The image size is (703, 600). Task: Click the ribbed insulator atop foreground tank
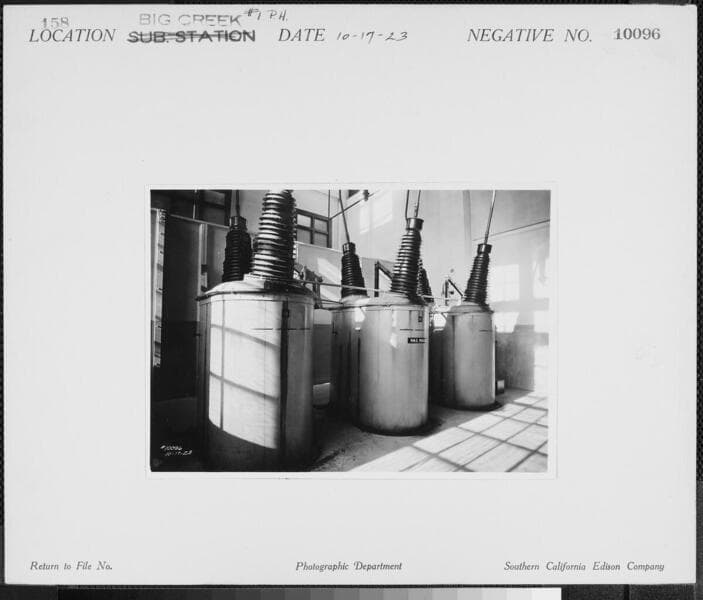pos(274,237)
